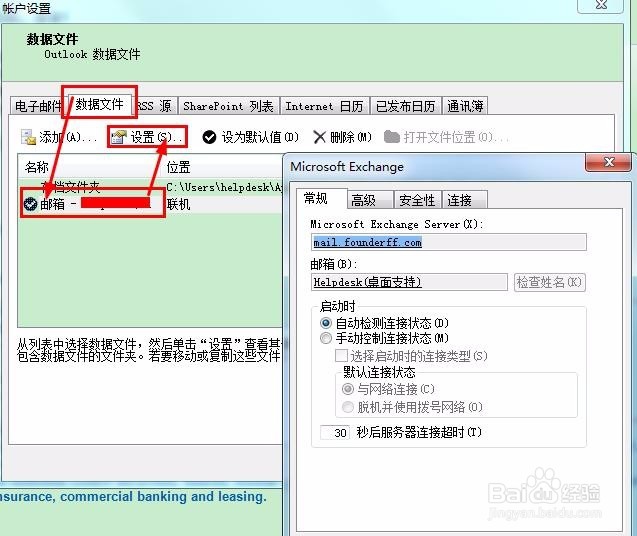Click the 删除(M) label

pyautogui.click(x=351, y=137)
